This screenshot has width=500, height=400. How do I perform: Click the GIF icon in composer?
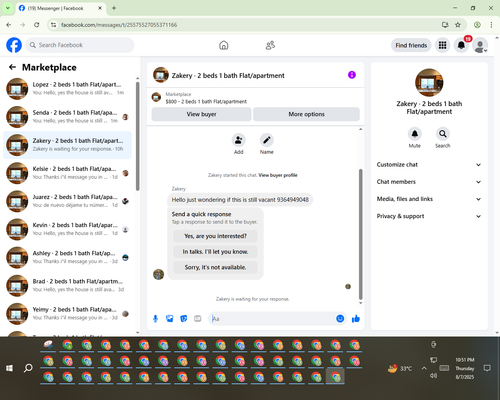pyautogui.click(x=198, y=319)
